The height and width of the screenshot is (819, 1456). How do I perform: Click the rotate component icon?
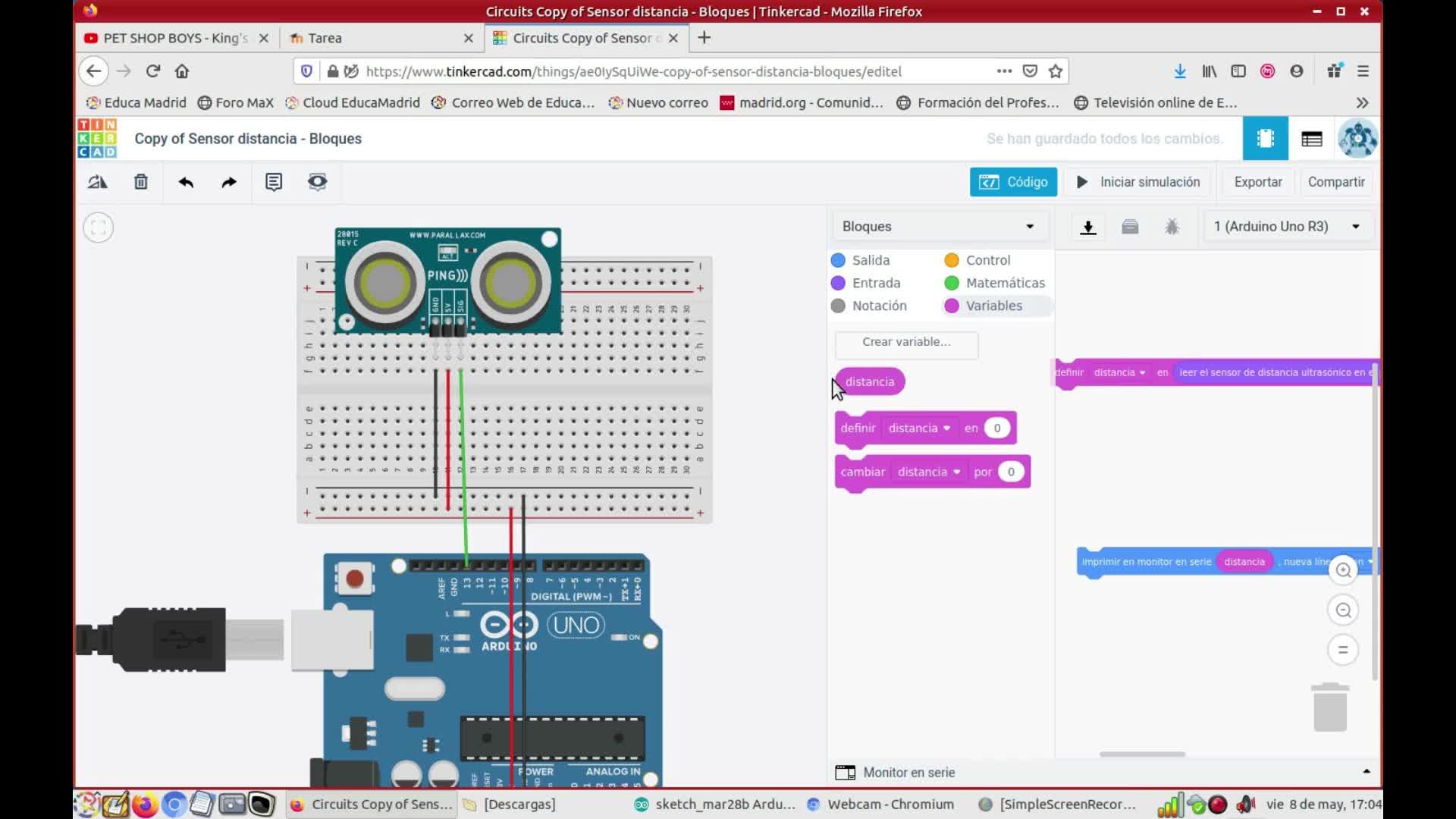[98, 182]
